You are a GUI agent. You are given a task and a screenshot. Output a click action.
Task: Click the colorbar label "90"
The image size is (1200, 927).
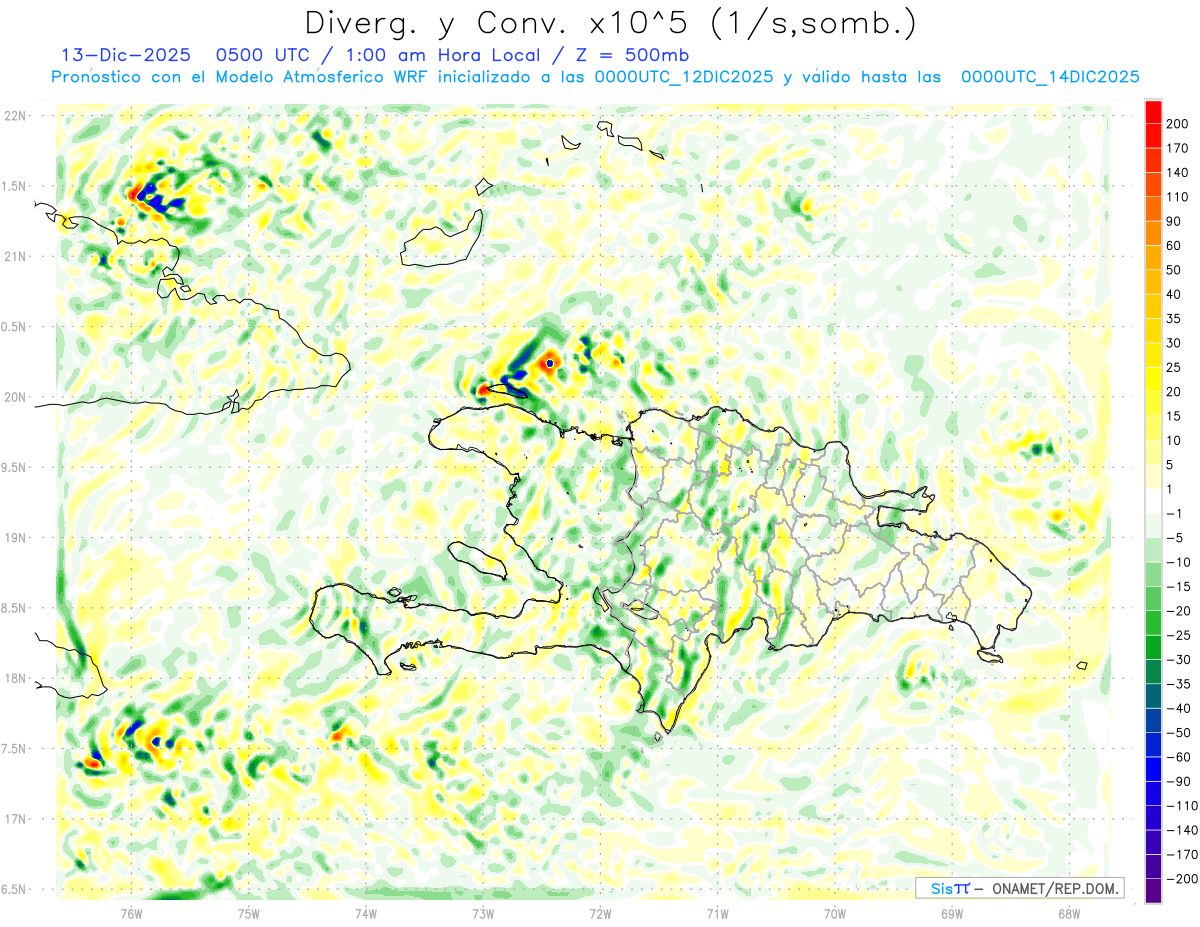point(1175,221)
